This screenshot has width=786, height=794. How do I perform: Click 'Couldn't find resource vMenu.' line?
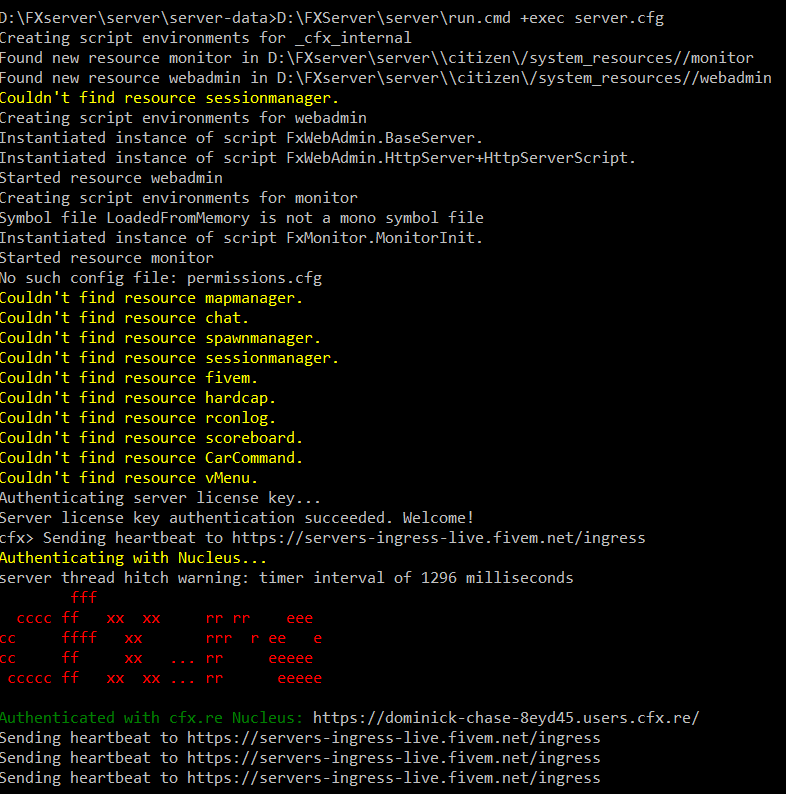pyautogui.click(x=129, y=478)
